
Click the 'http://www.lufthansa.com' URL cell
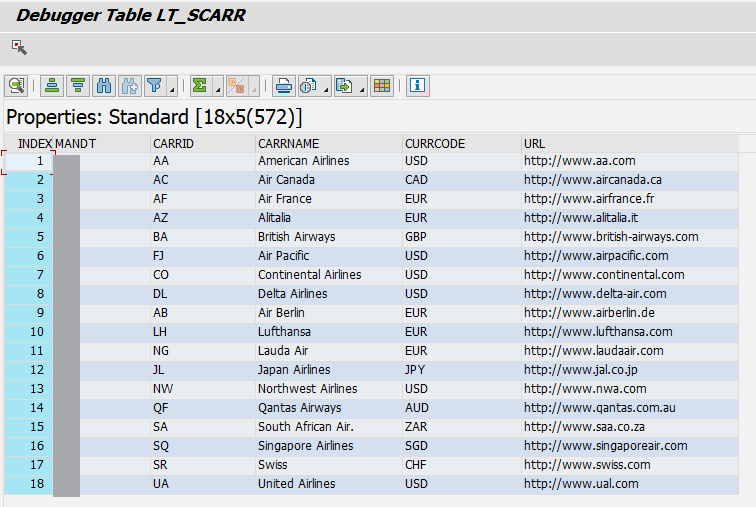point(630,332)
